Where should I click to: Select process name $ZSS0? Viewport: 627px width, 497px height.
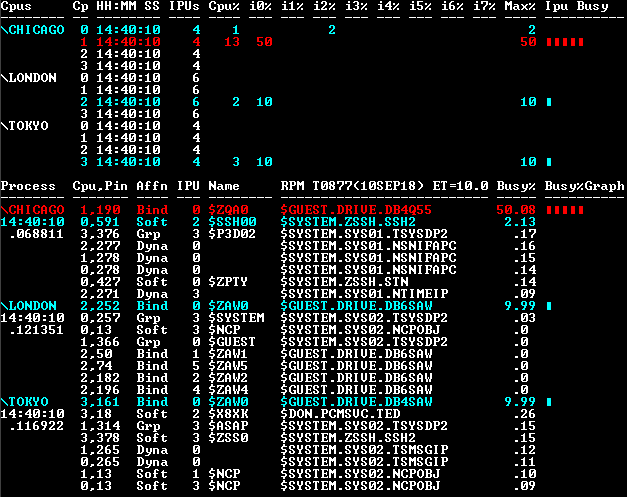(x=228, y=438)
